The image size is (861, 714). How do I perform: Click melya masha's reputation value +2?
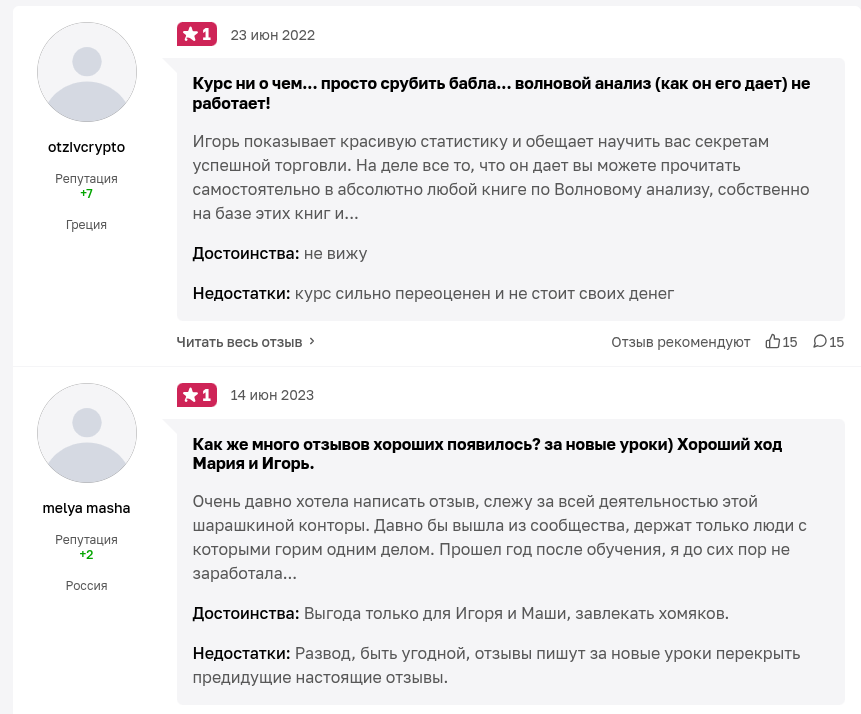click(x=86, y=554)
